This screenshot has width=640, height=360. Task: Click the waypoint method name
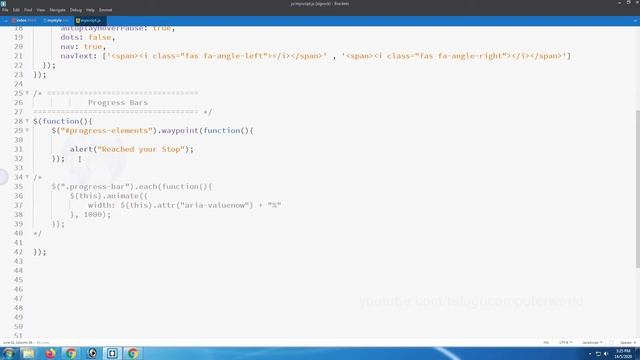pyautogui.click(x=180, y=130)
